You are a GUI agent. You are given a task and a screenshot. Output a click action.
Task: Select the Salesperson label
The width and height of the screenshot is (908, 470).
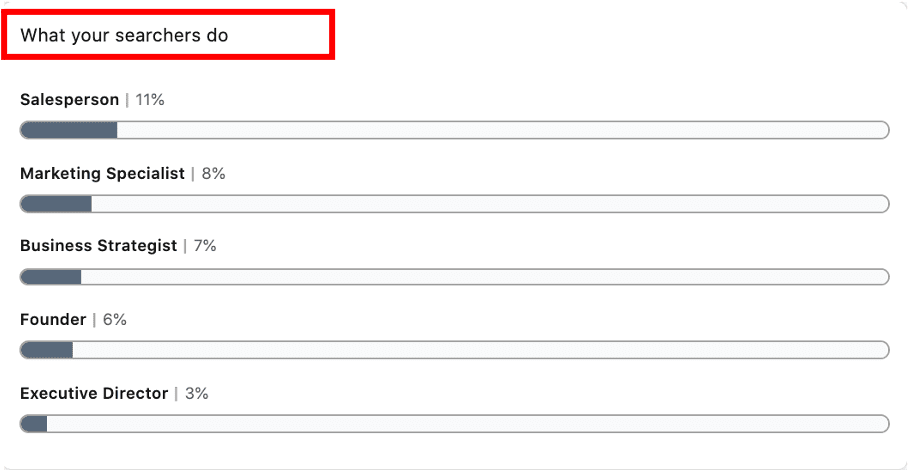[69, 100]
